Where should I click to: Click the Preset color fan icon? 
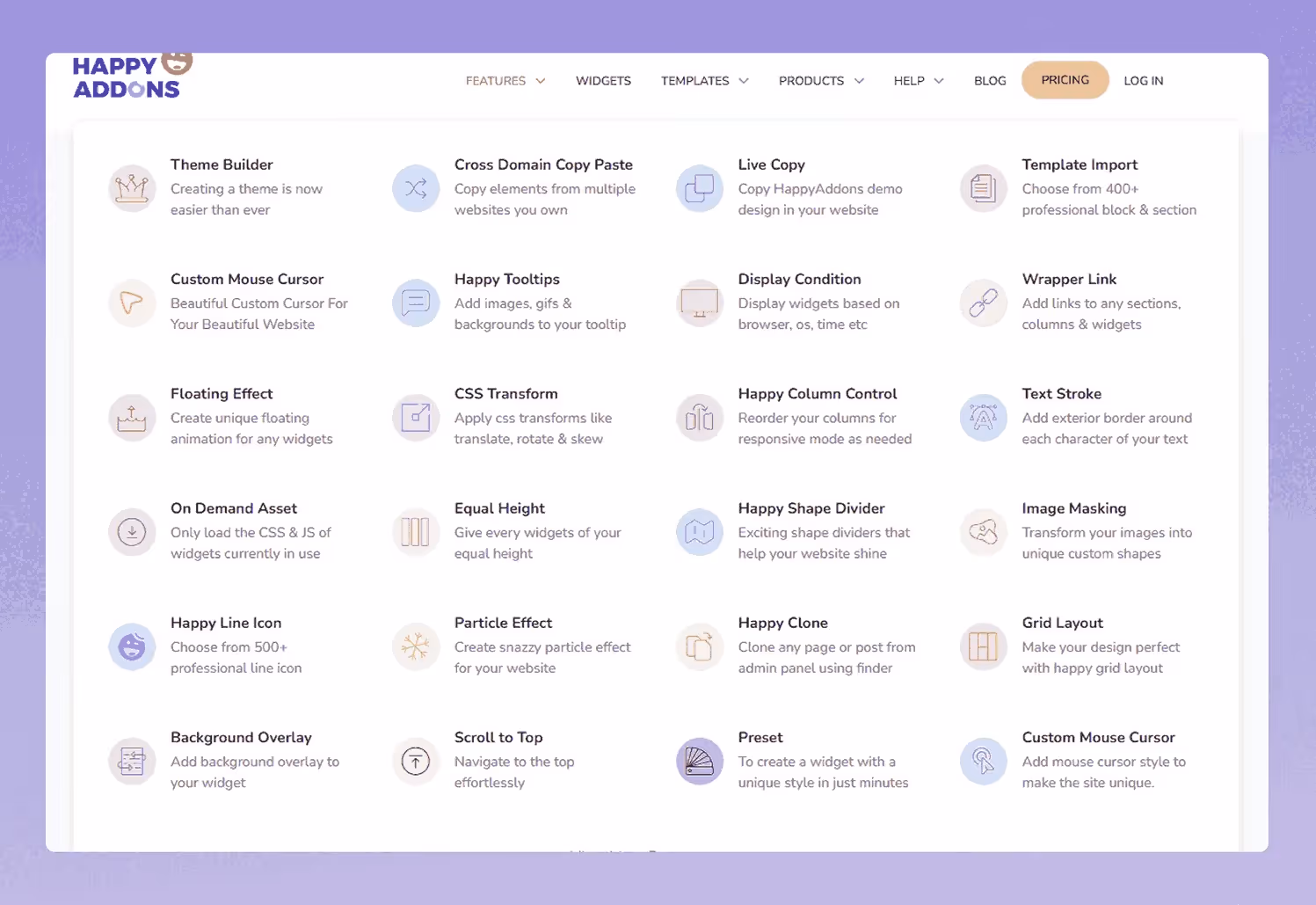(700, 762)
